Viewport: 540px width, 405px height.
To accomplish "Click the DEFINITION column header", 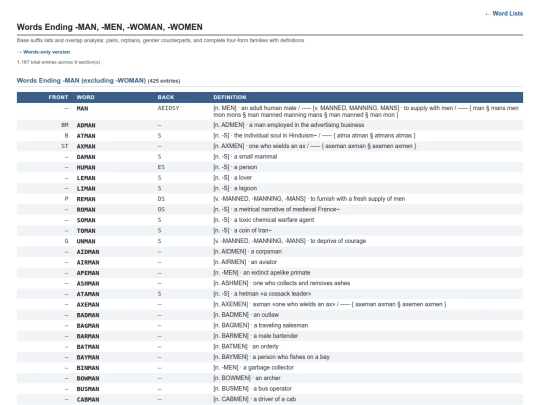I will tap(230, 97).
